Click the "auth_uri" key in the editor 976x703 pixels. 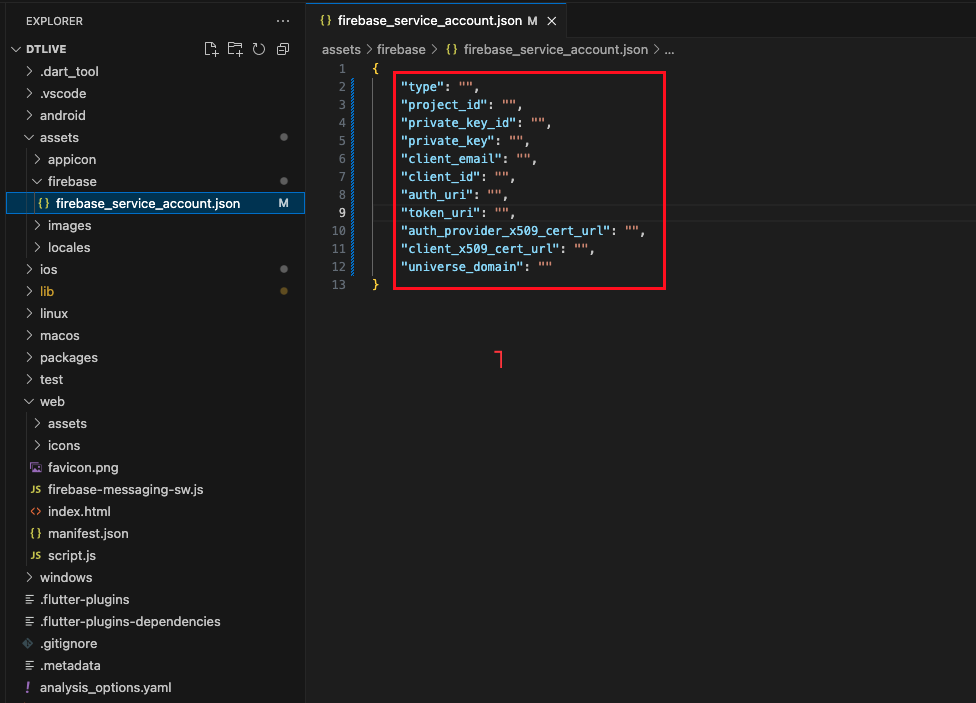pyautogui.click(x=437, y=195)
